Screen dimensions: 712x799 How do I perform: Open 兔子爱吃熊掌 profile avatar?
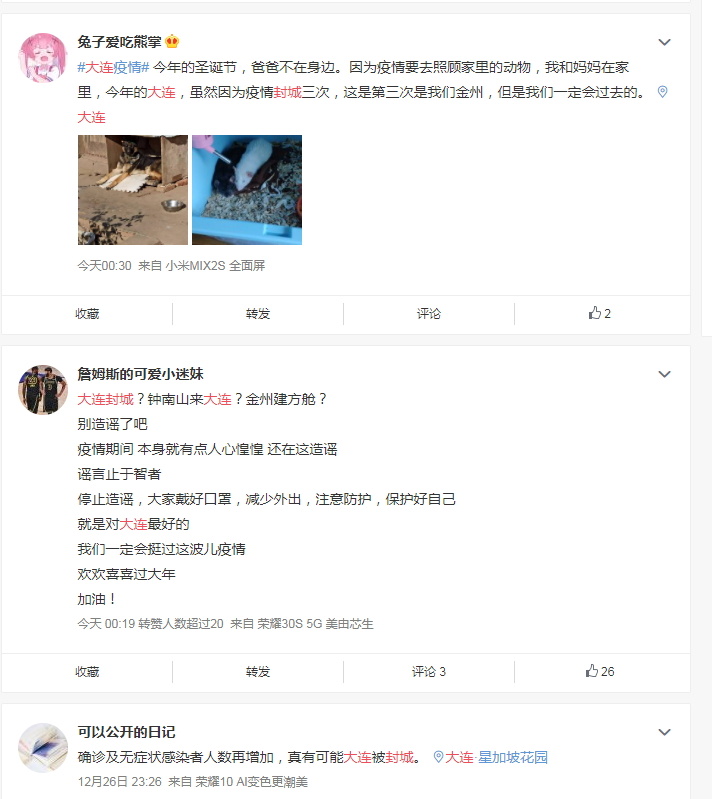coord(43,58)
